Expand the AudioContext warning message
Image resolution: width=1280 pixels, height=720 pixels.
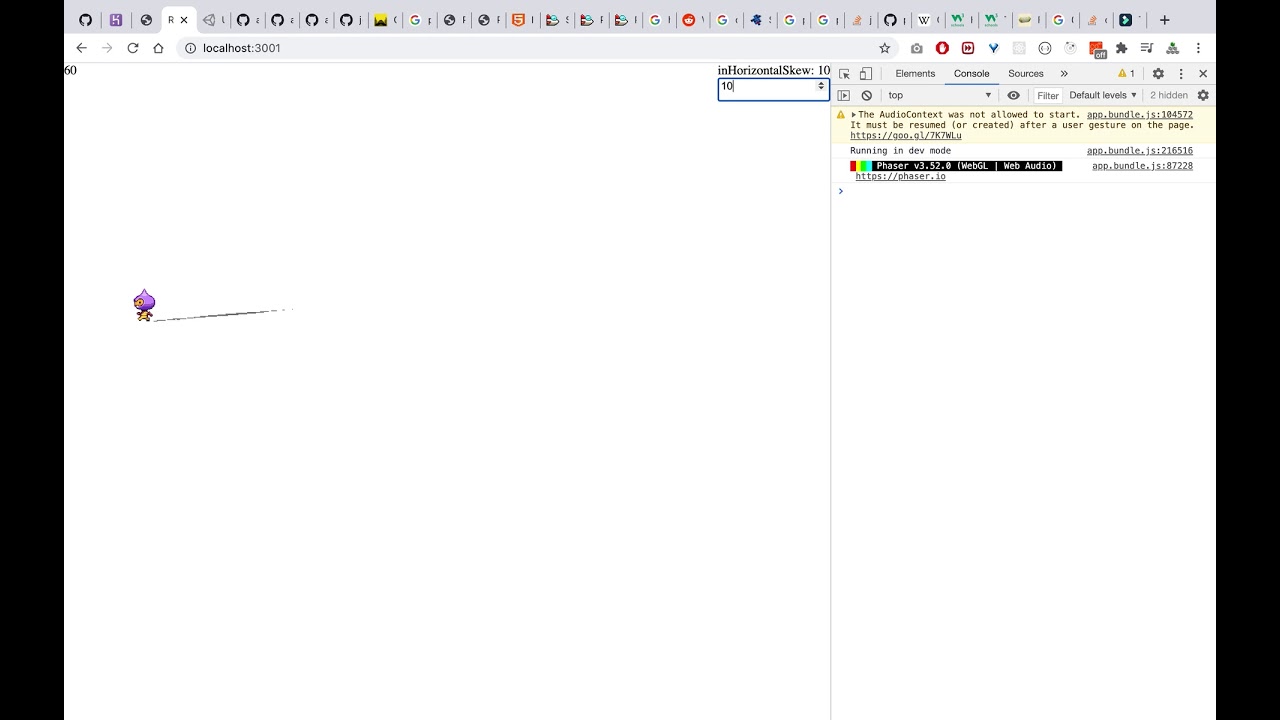click(854, 115)
